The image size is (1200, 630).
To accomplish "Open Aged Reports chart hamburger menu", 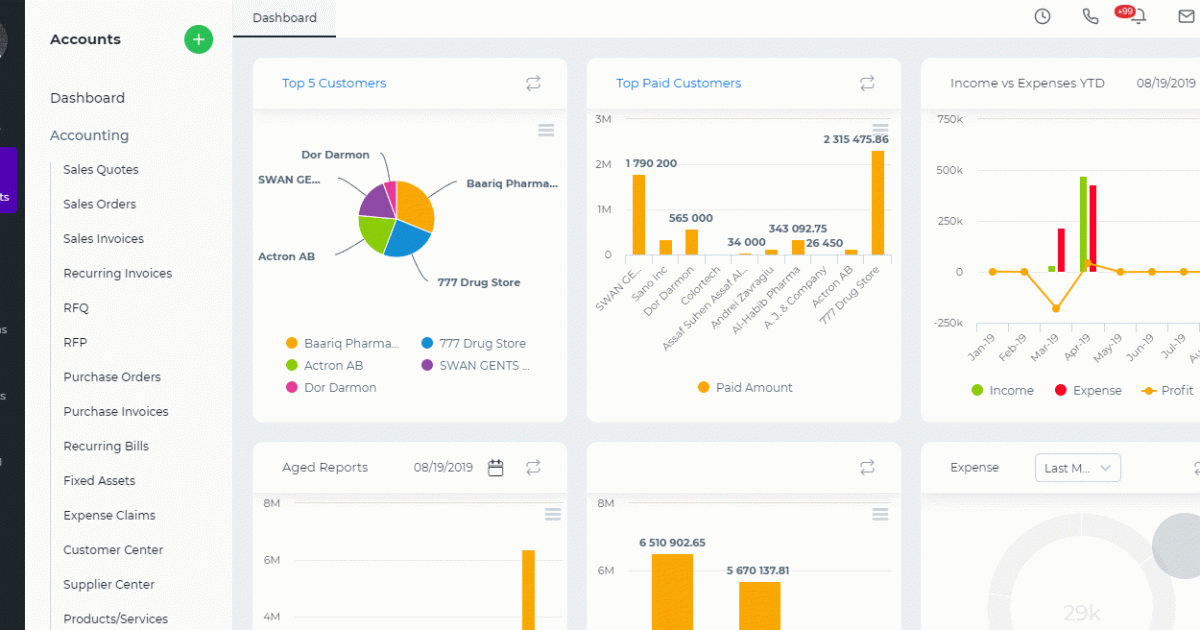I will (x=553, y=514).
